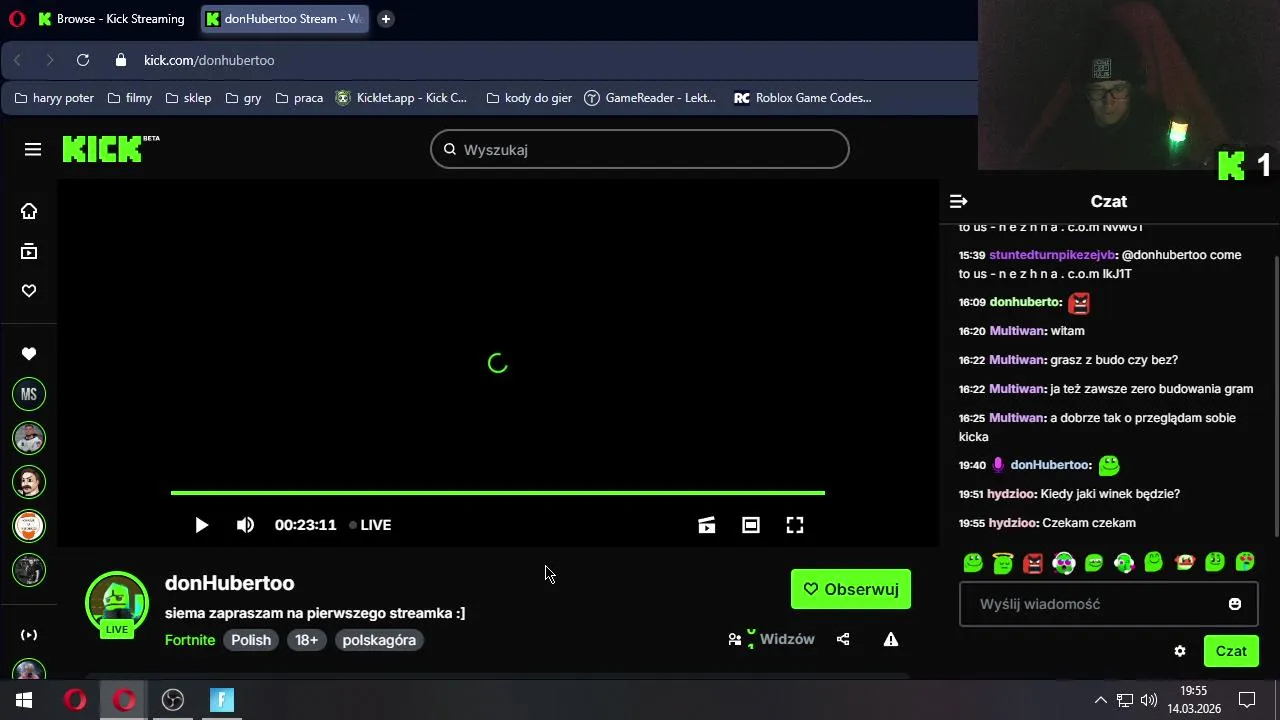1280x720 pixels.
Task: Insert the green headset gamer emote
Action: click(1124, 563)
